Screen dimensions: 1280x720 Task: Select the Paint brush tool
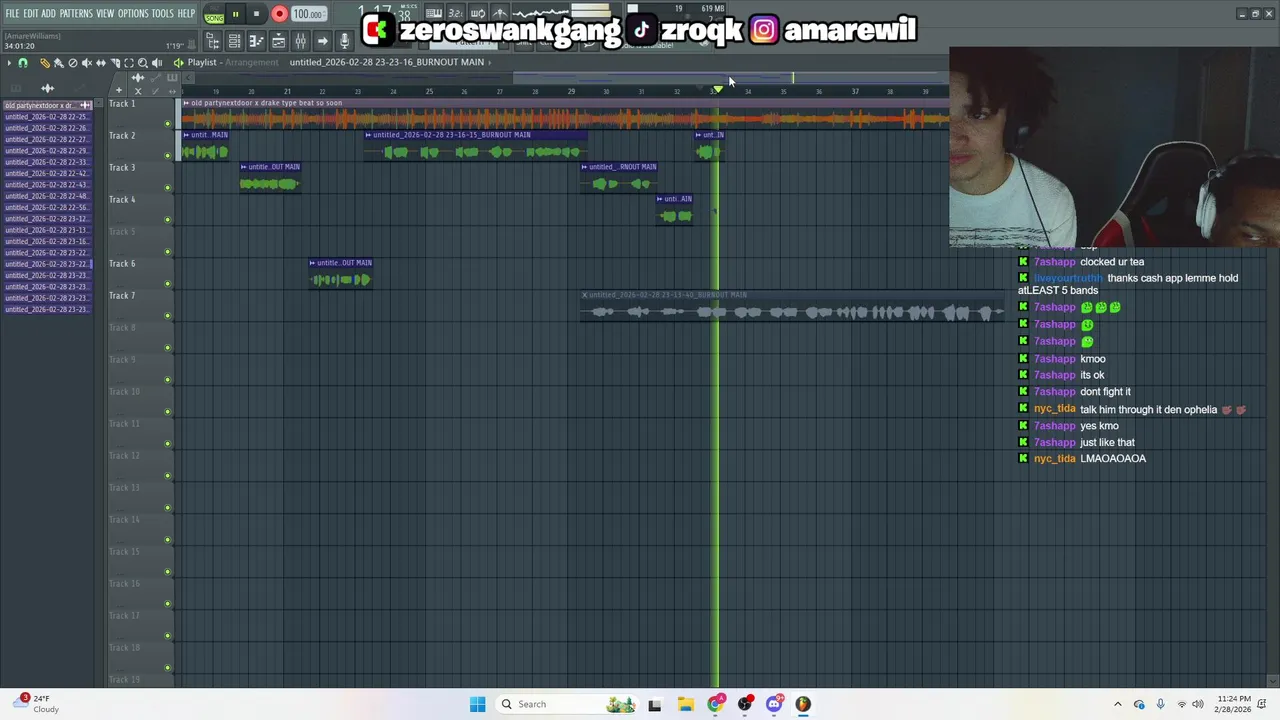point(59,63)
